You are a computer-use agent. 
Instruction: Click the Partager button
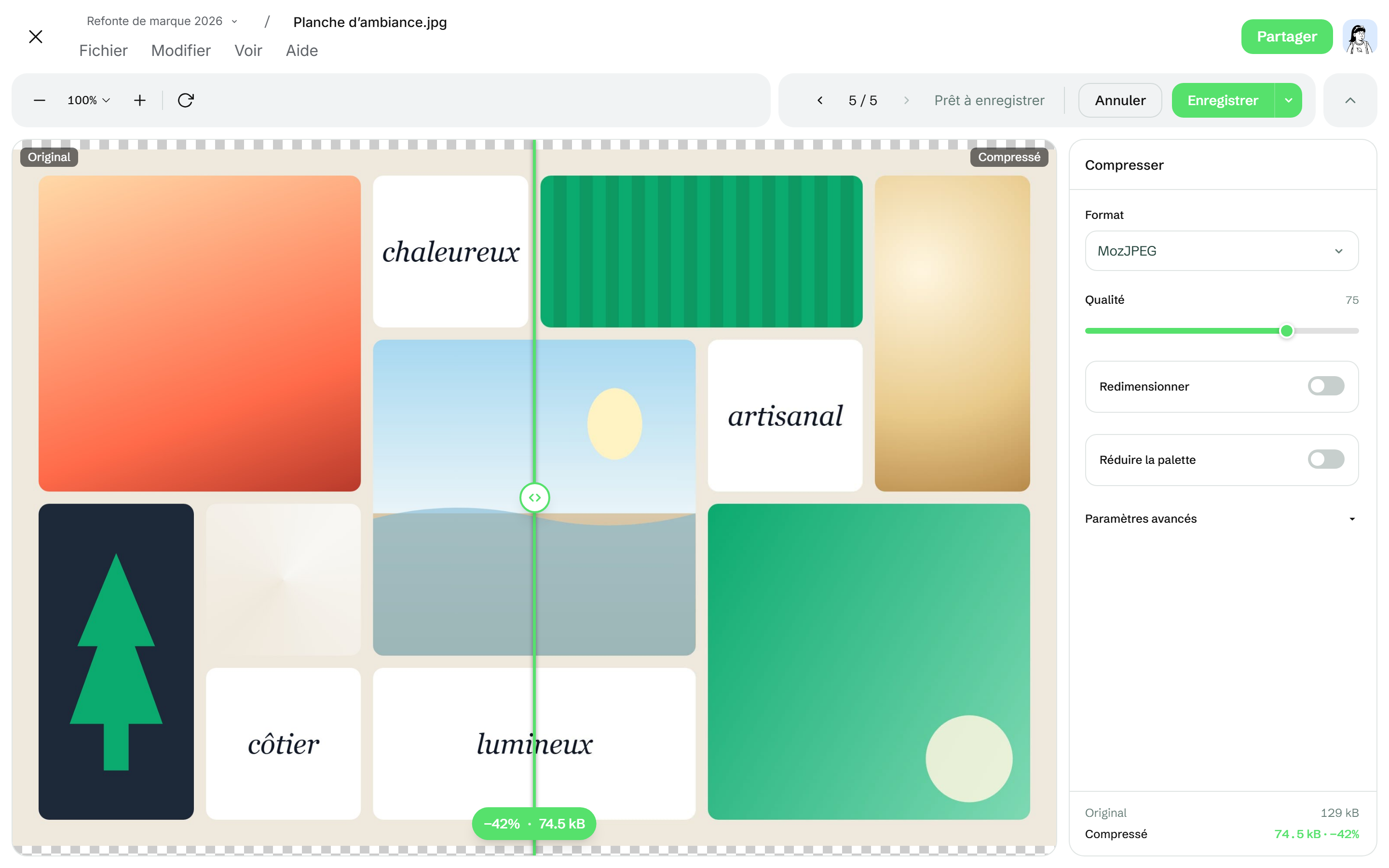[x=1286, y=37]
